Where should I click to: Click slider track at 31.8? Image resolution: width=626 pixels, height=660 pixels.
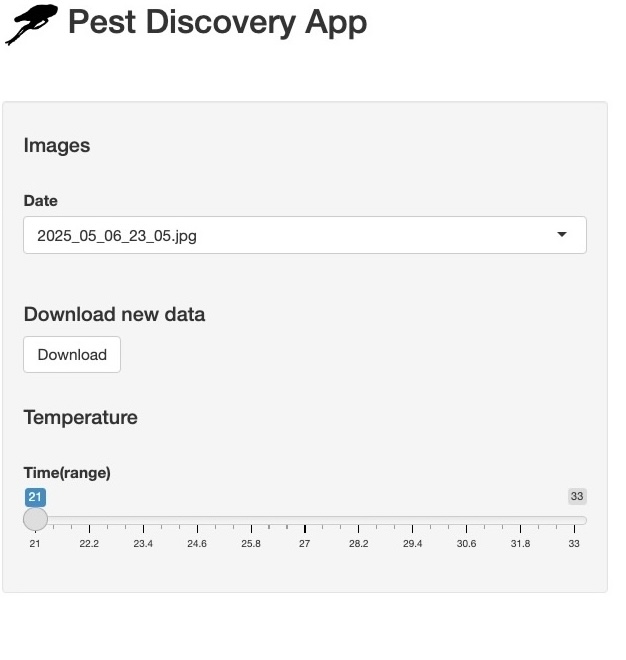[x=520, y=521]
